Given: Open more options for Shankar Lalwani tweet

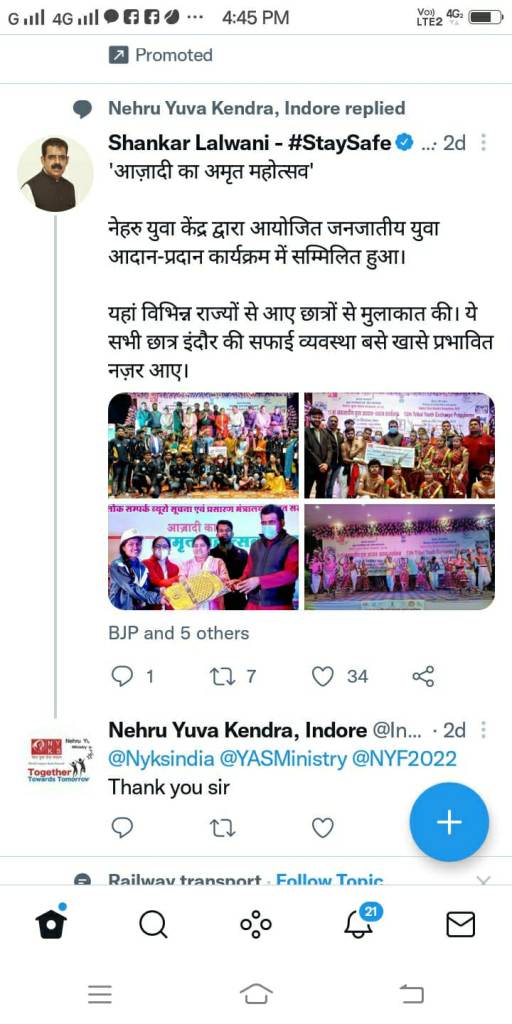Looking at the screenshot, I should [483, 142].
